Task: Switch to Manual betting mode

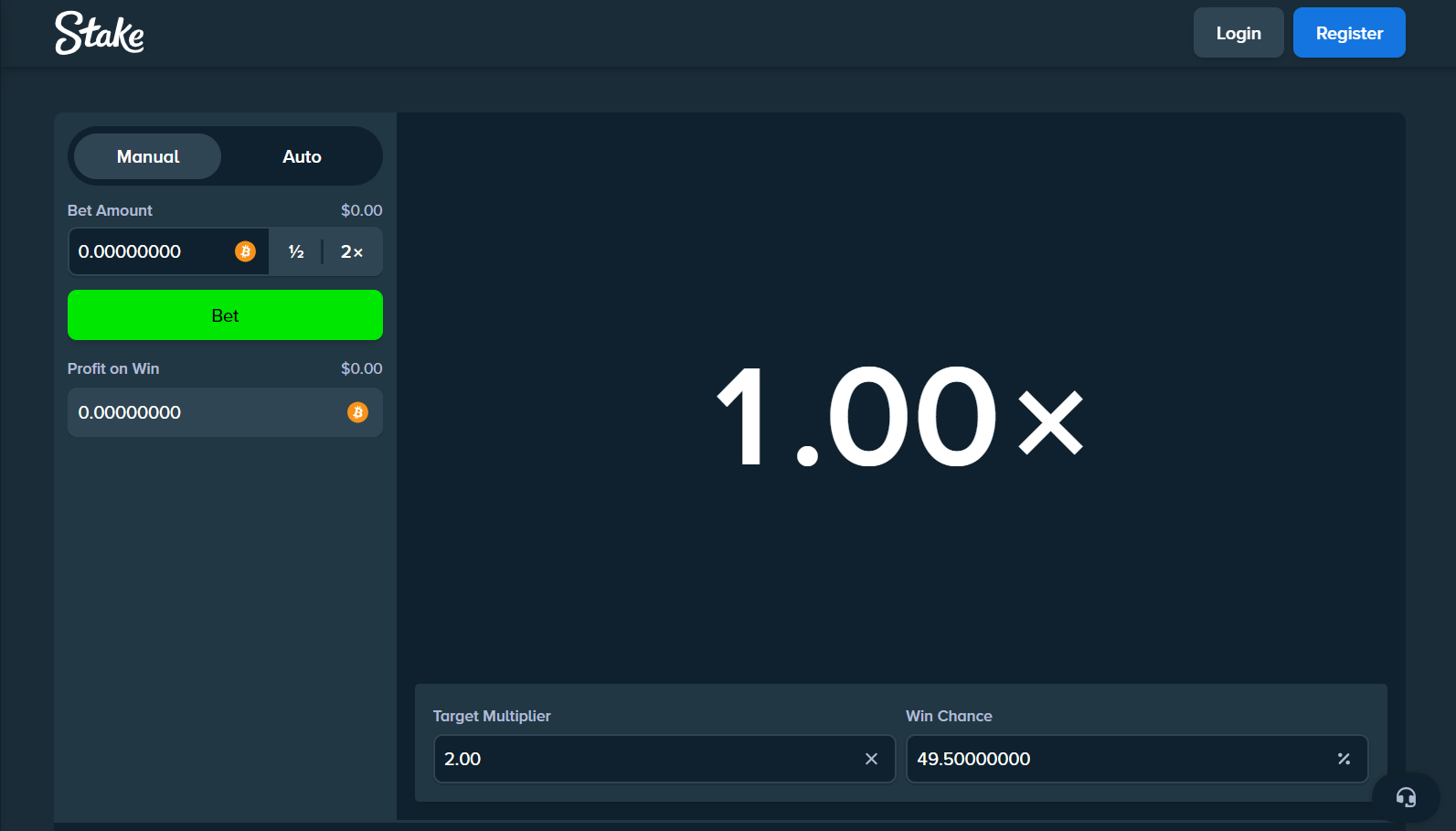Action: click(148, 156)
